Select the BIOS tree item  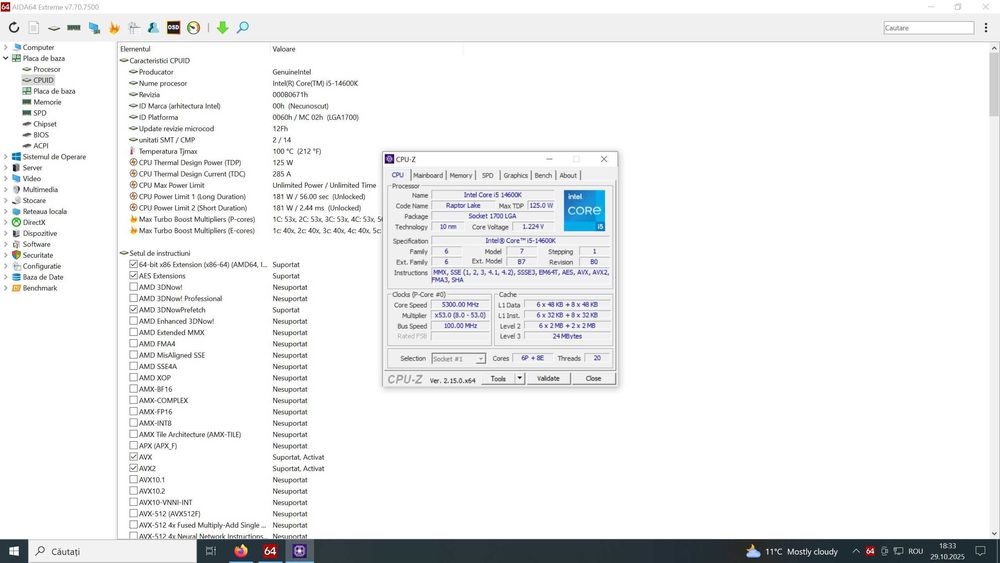point(41,135)
